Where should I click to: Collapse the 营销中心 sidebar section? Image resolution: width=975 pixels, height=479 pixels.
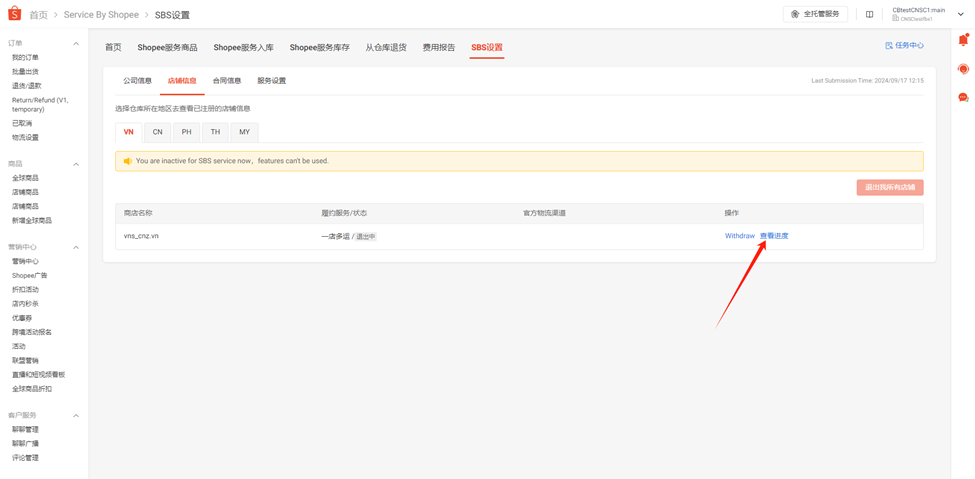(x=76, y=247)
